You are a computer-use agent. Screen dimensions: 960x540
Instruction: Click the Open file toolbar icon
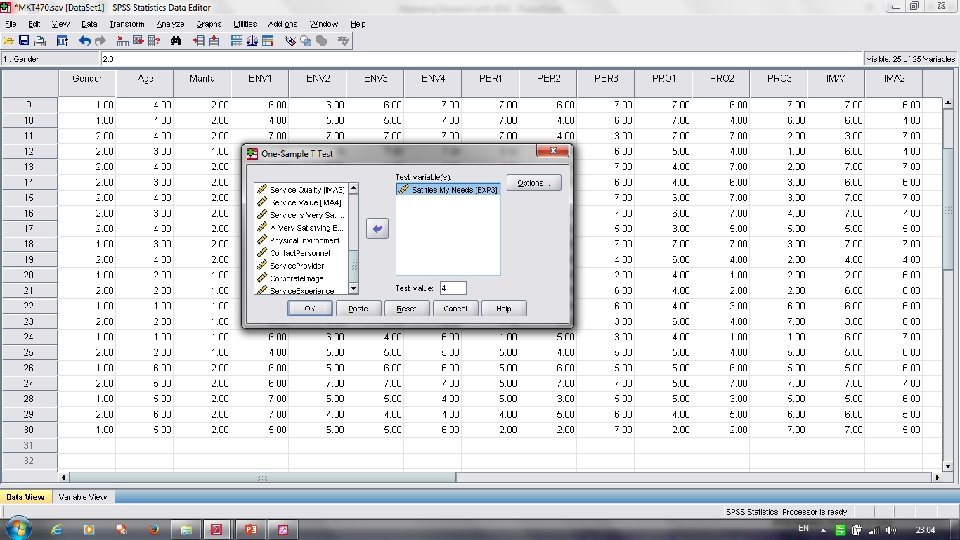9,41
